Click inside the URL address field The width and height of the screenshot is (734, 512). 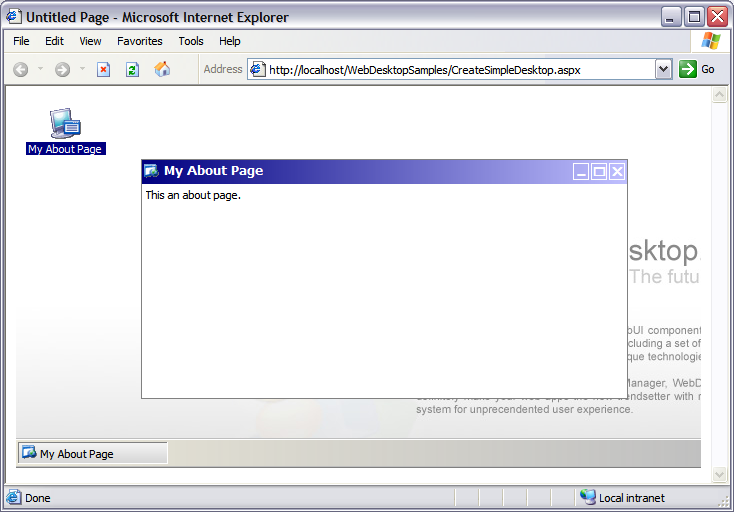tap(450, 70)
